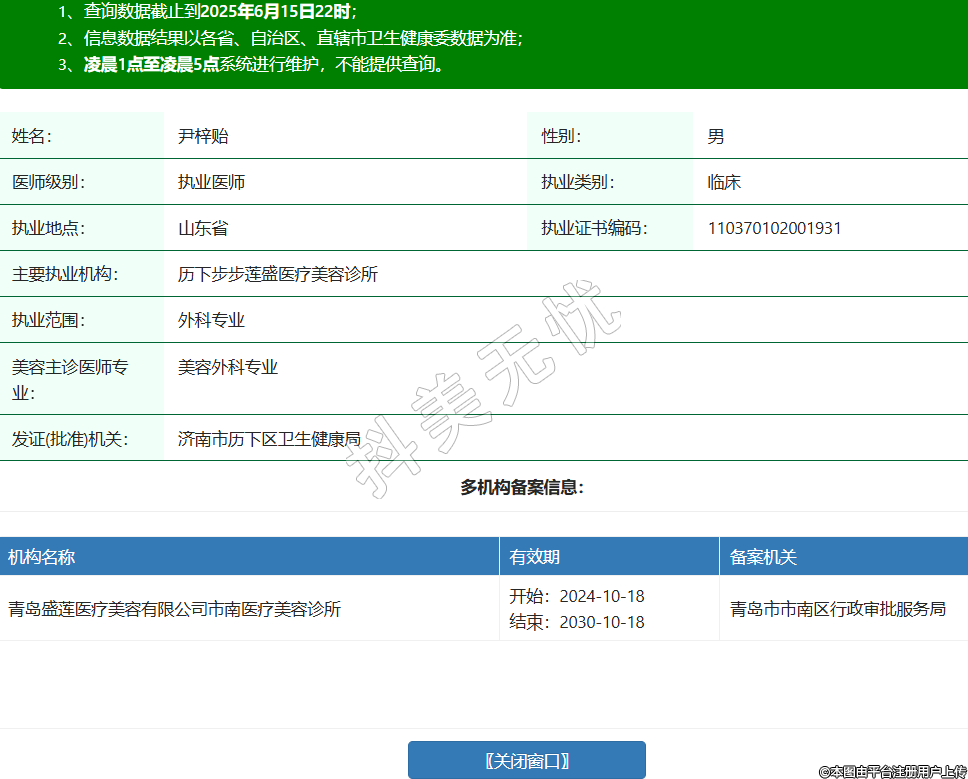Image resolution: width=968 pixels, height=779 pixels.
Task: Click the start date 2024-10-18
Action: click(x=602, y=596)
